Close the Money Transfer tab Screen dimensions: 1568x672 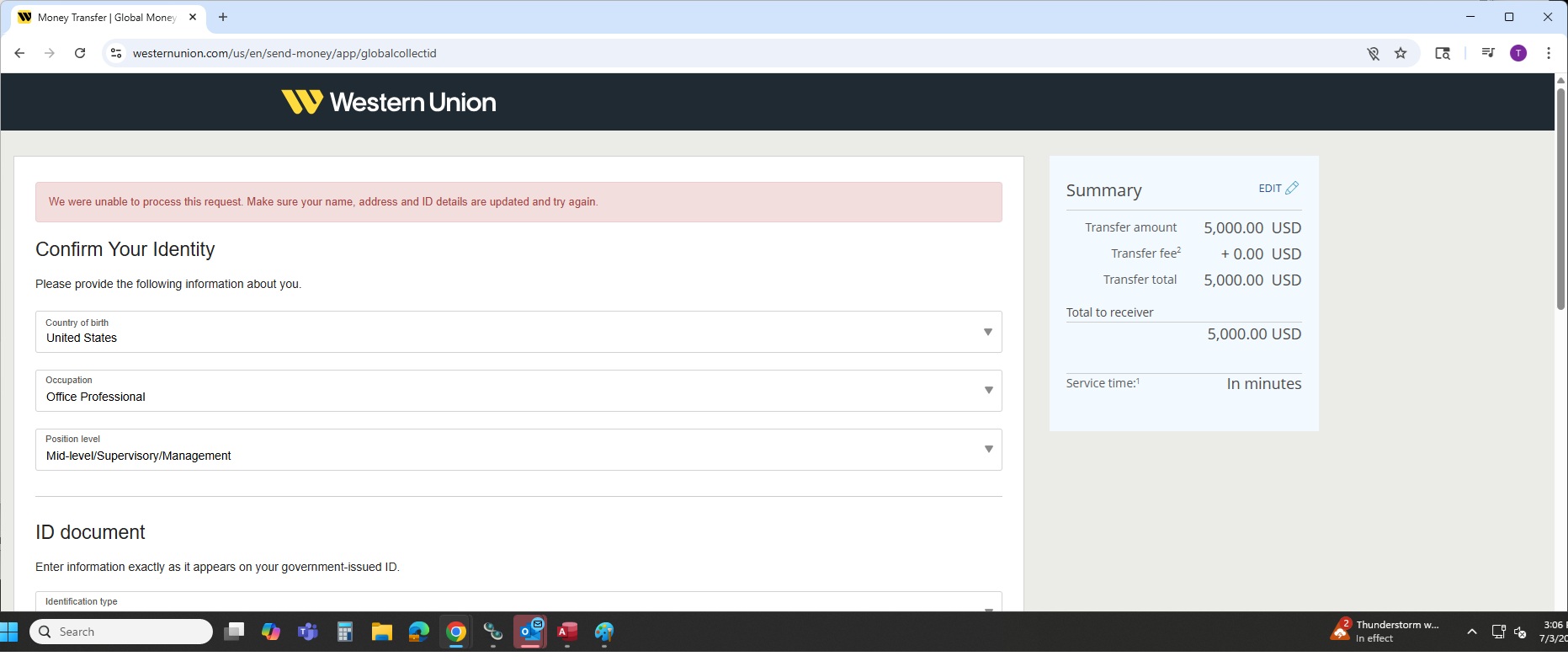tap(193, 17)
